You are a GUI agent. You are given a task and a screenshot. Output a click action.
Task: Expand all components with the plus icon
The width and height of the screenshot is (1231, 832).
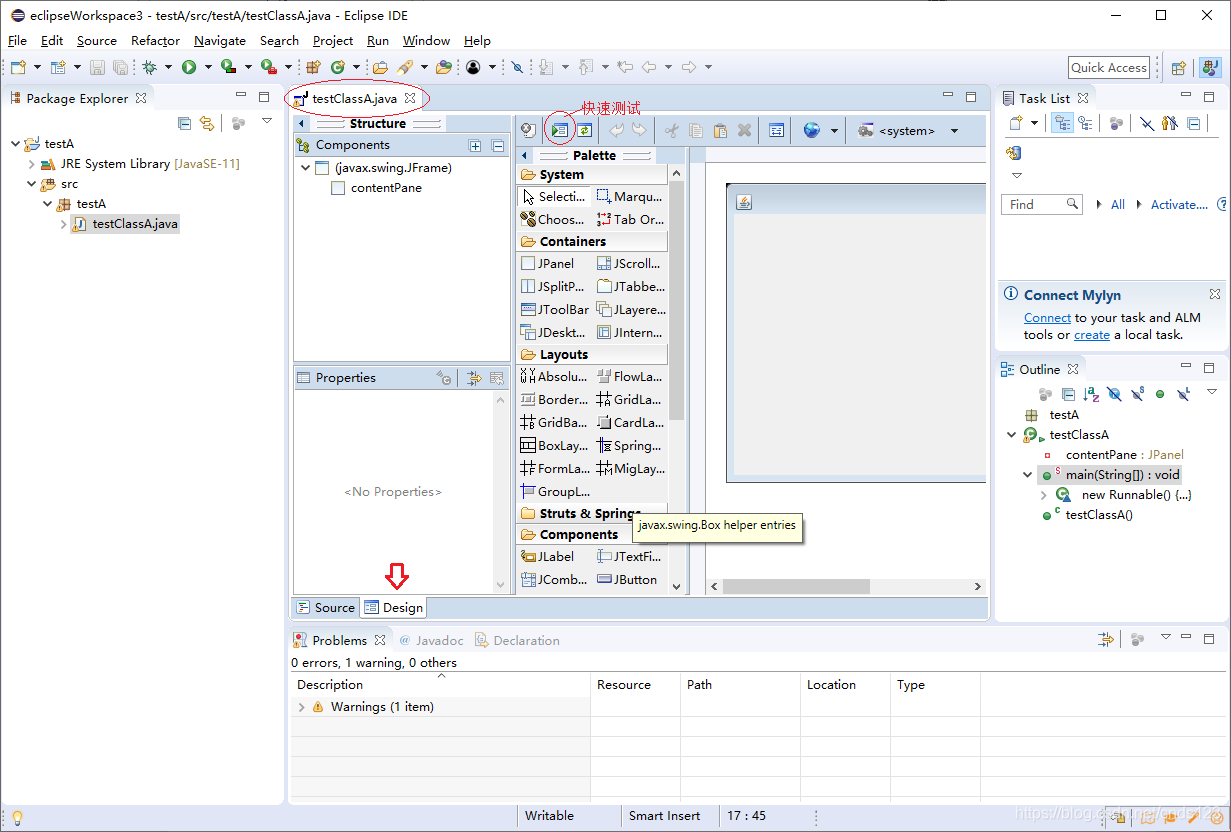click(x=475, y=145)
